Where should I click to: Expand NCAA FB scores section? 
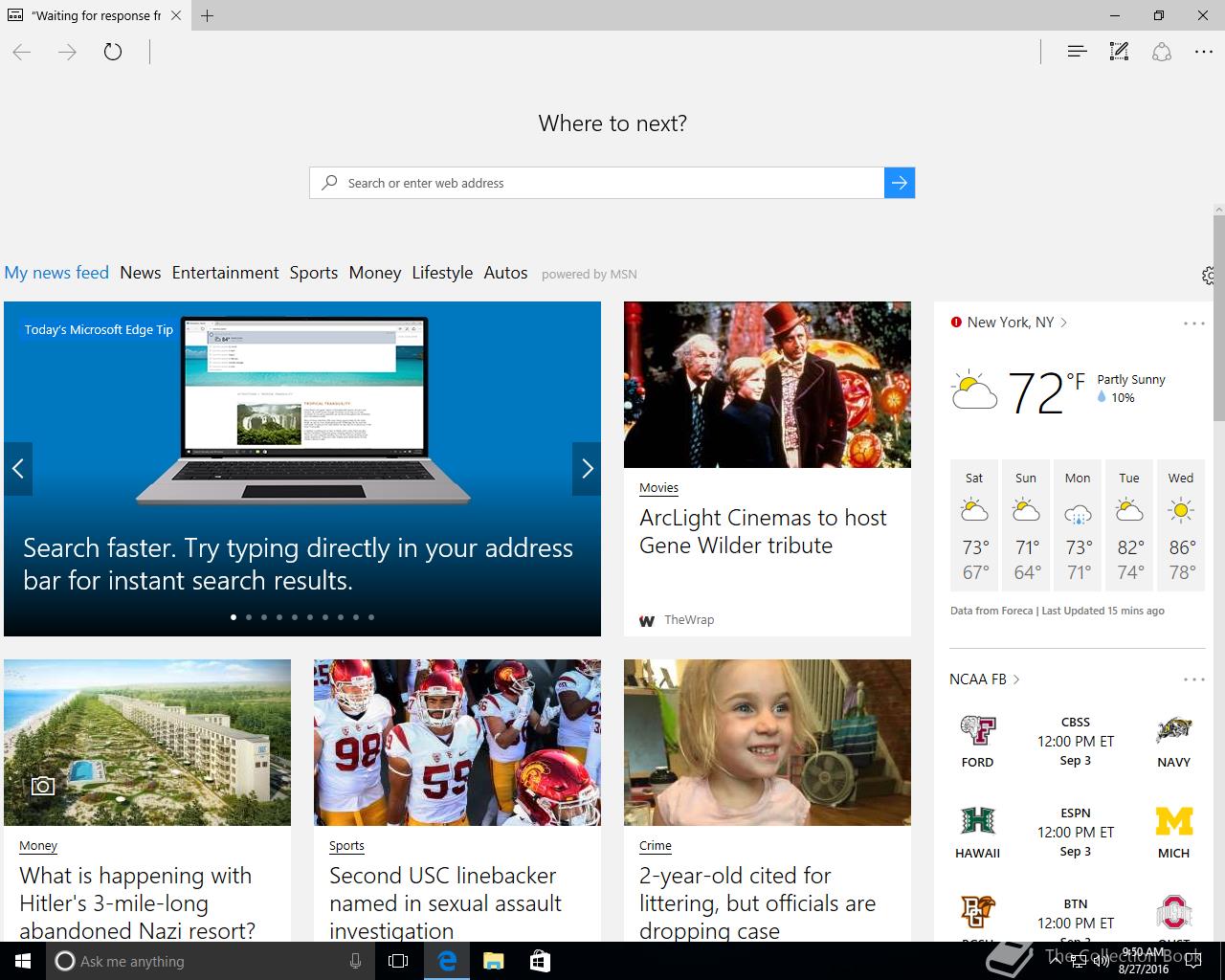click(985, 679)
